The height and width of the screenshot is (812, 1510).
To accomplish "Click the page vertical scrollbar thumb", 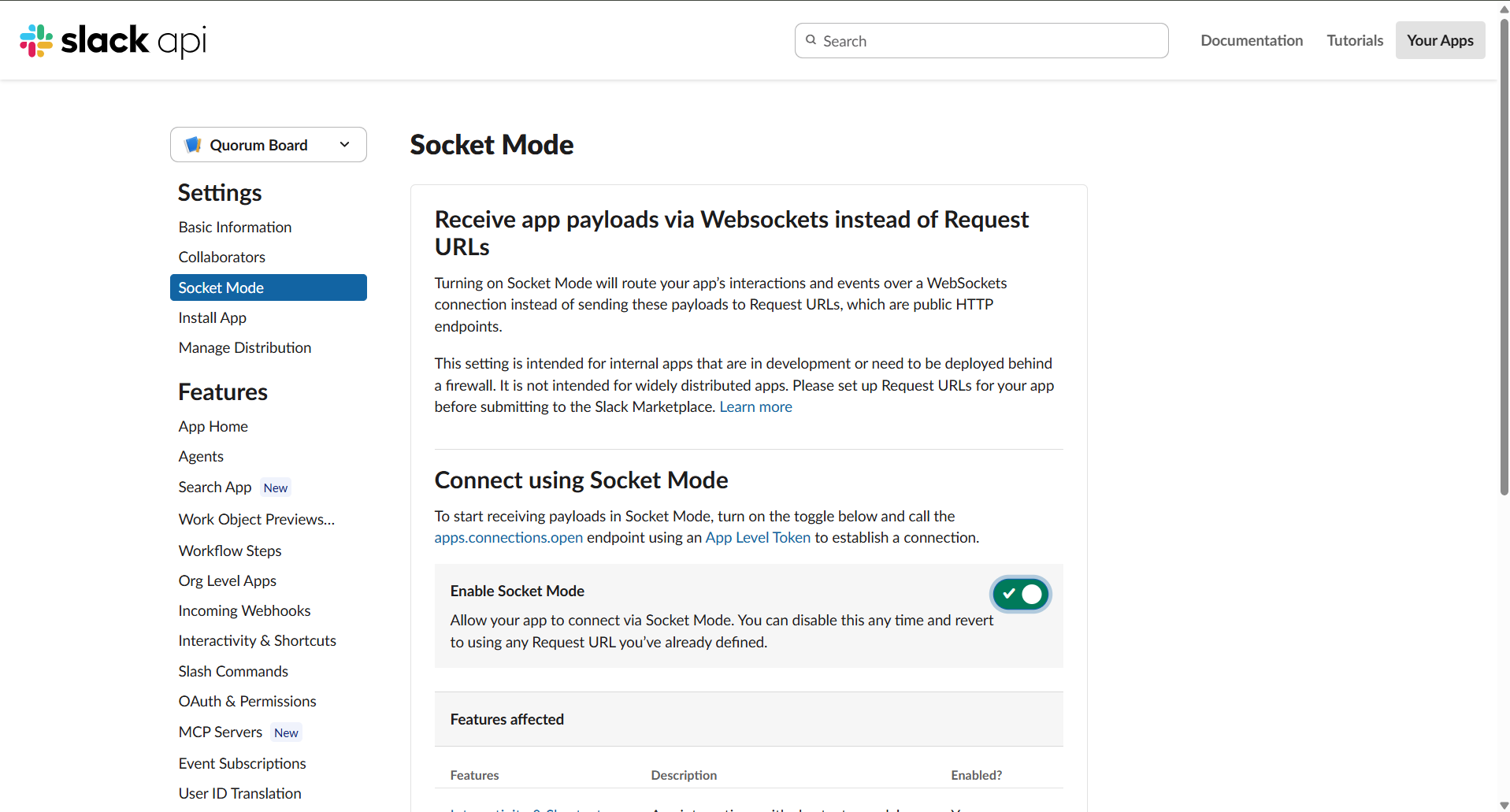I will (1504, 256).
